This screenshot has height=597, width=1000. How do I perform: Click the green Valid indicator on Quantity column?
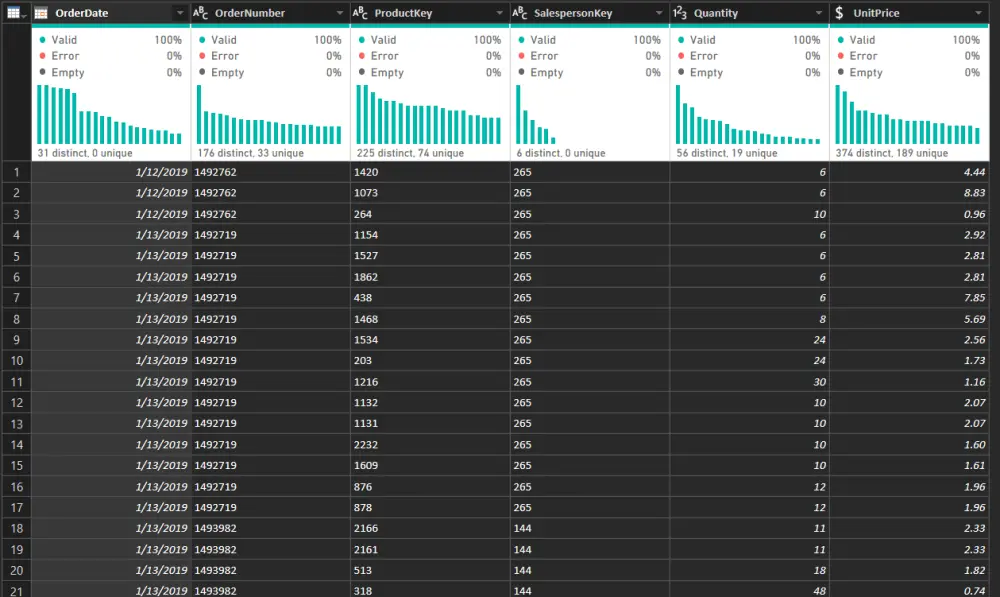700,40
